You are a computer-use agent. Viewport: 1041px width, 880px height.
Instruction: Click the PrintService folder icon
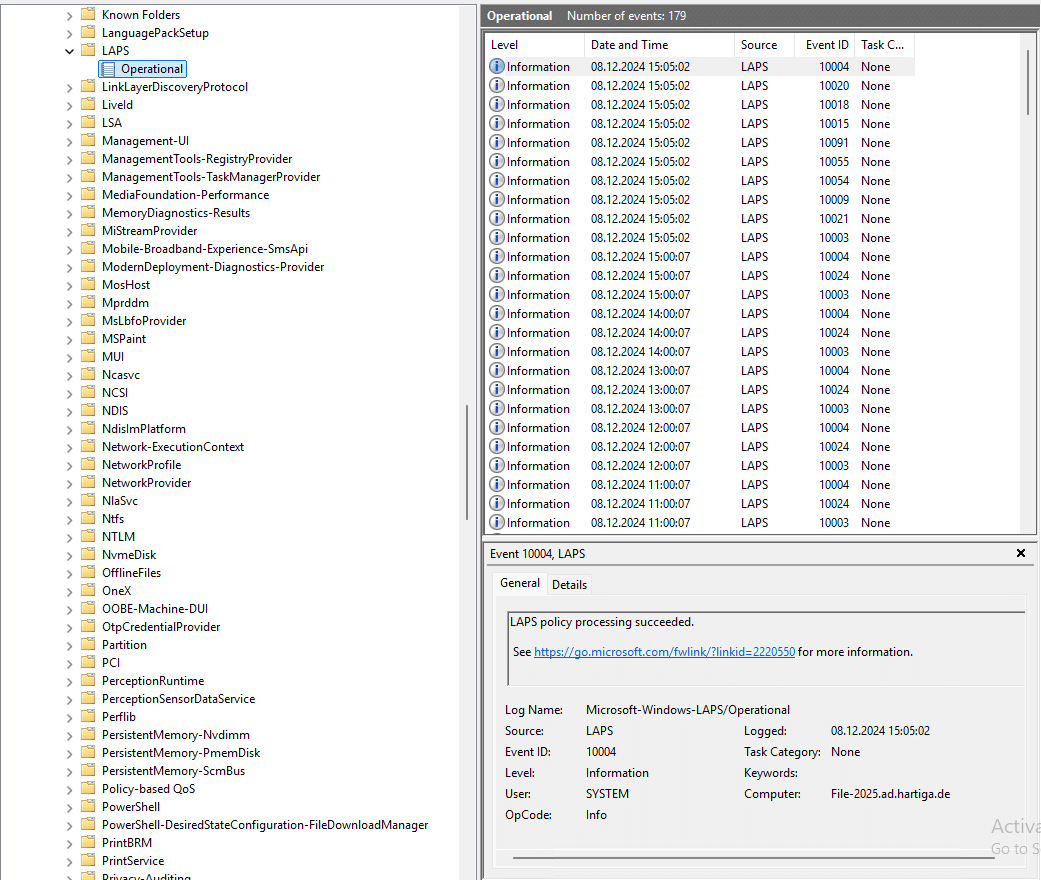[89, 860]
